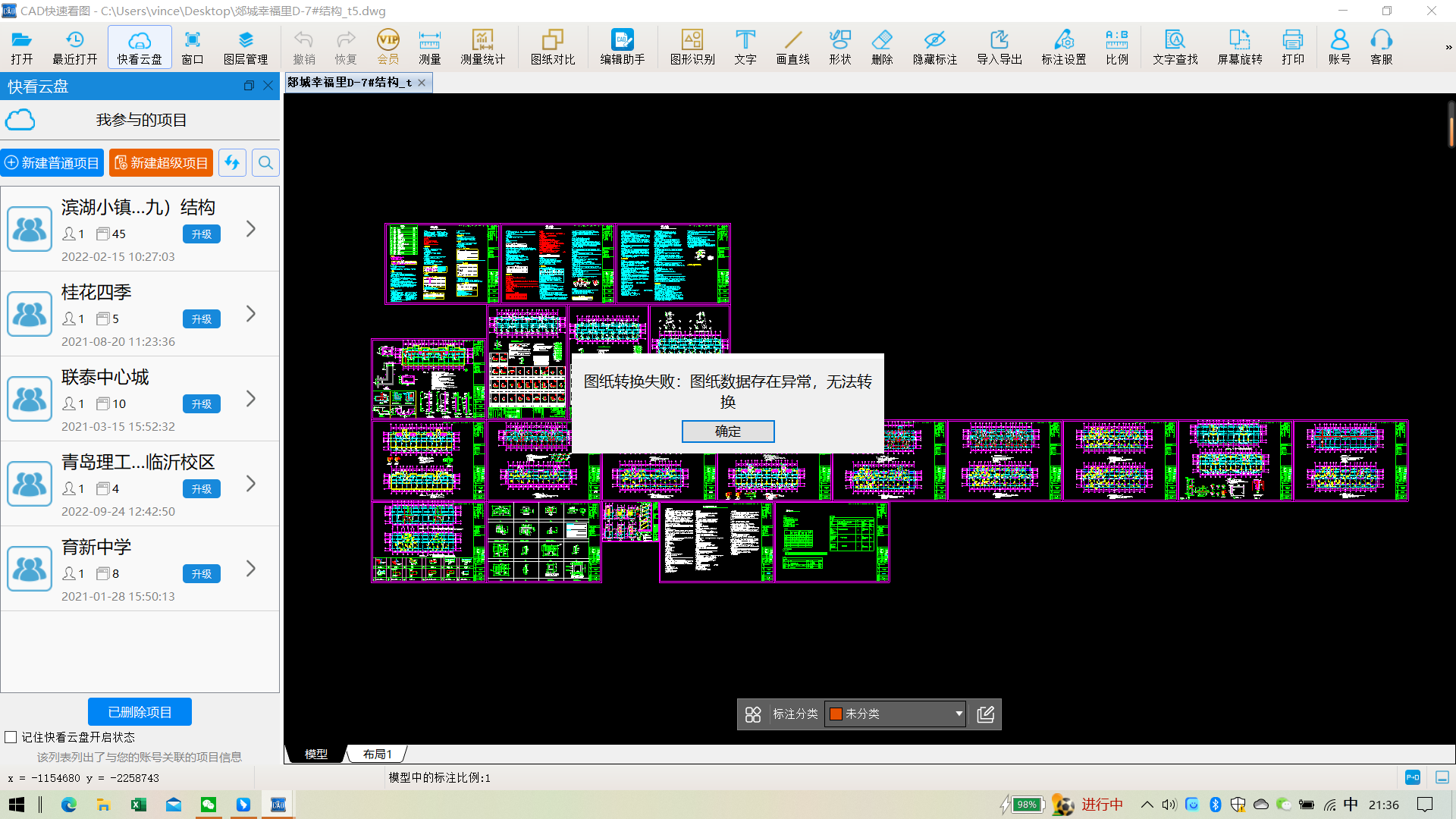Open a drawing file with 打开

22,47
